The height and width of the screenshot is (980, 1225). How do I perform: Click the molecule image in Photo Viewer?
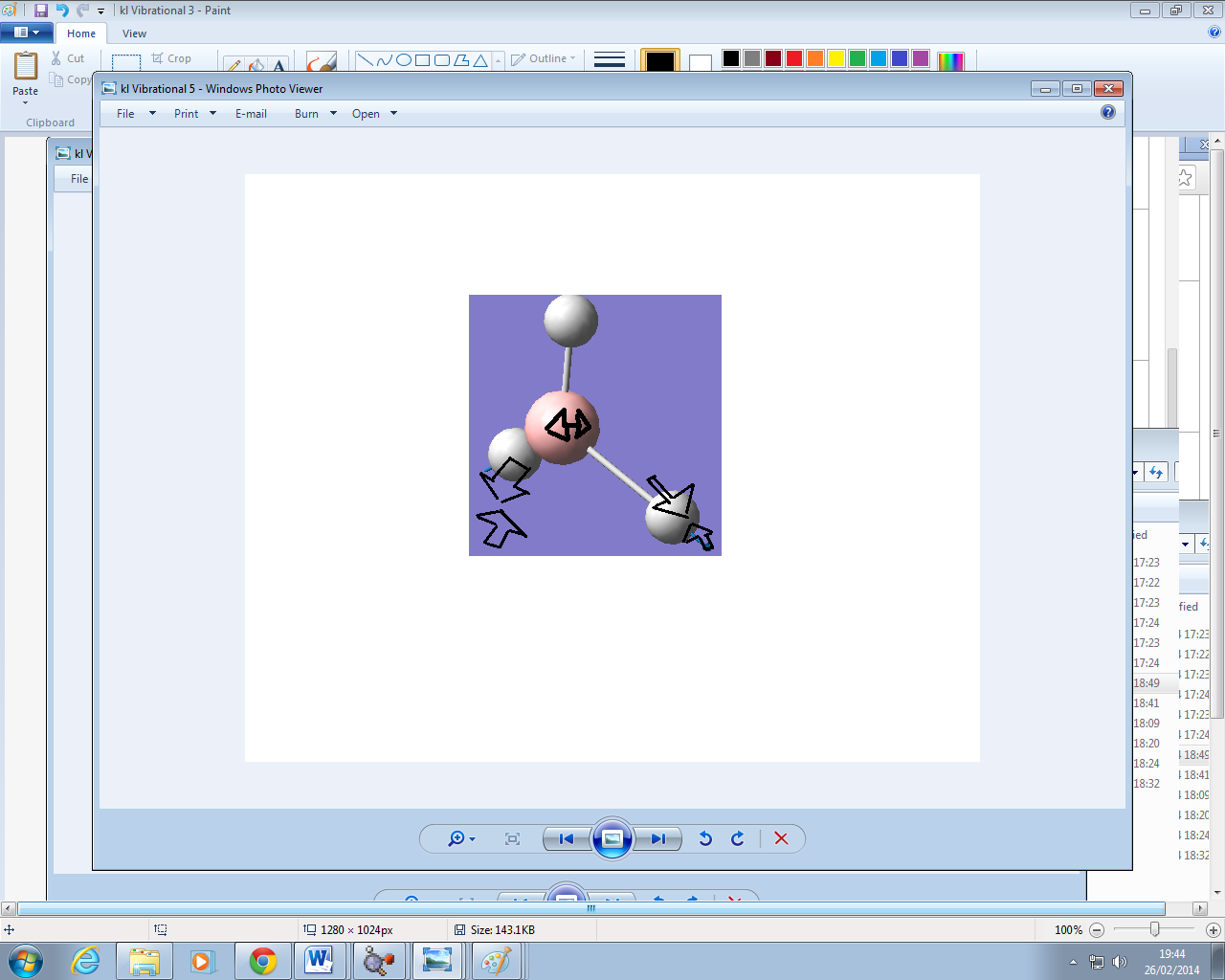(x=595, y=425)
